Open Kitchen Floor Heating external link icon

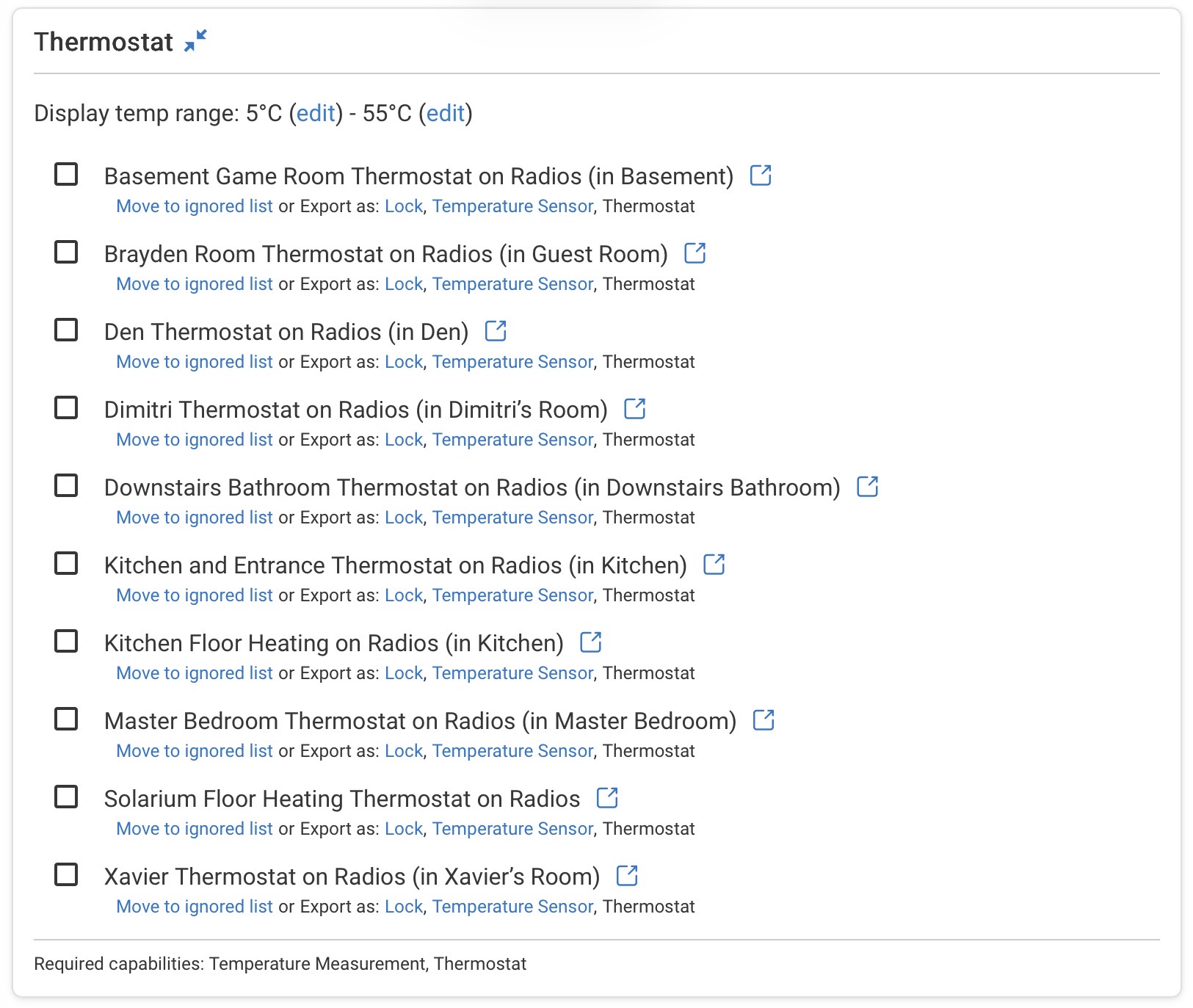pyautogui.click(x=590, y=642)
